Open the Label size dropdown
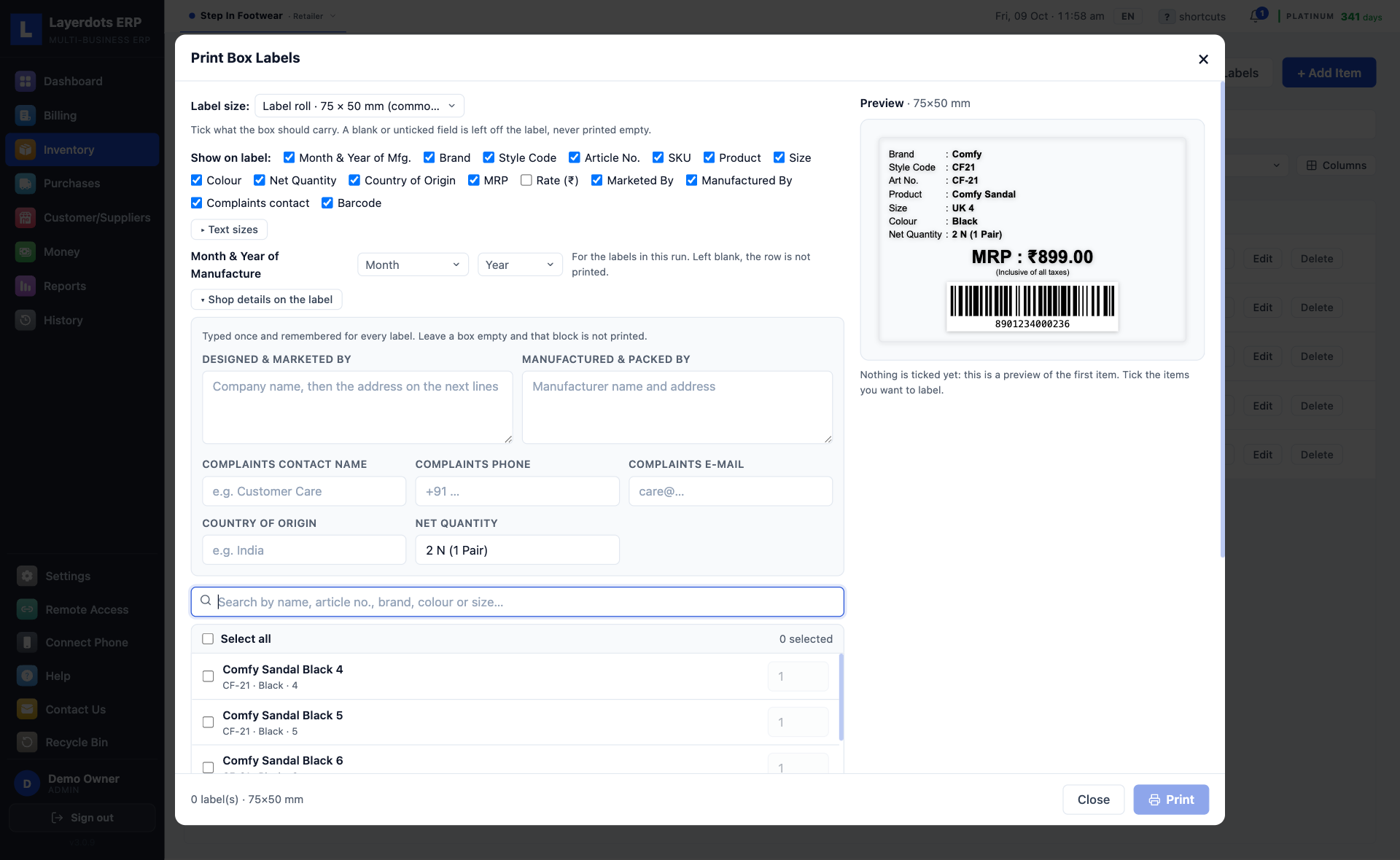 click(x=359, y=106)
